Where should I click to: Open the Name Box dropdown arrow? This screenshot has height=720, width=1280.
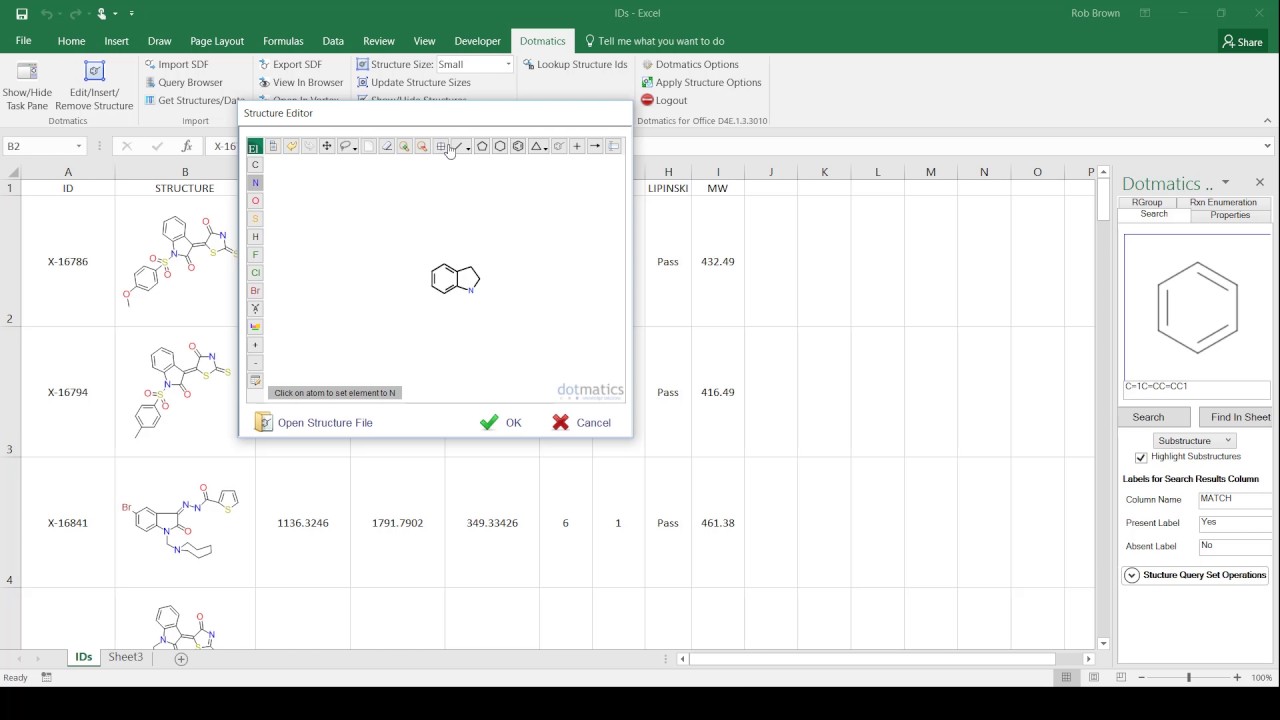click(79, 146)
